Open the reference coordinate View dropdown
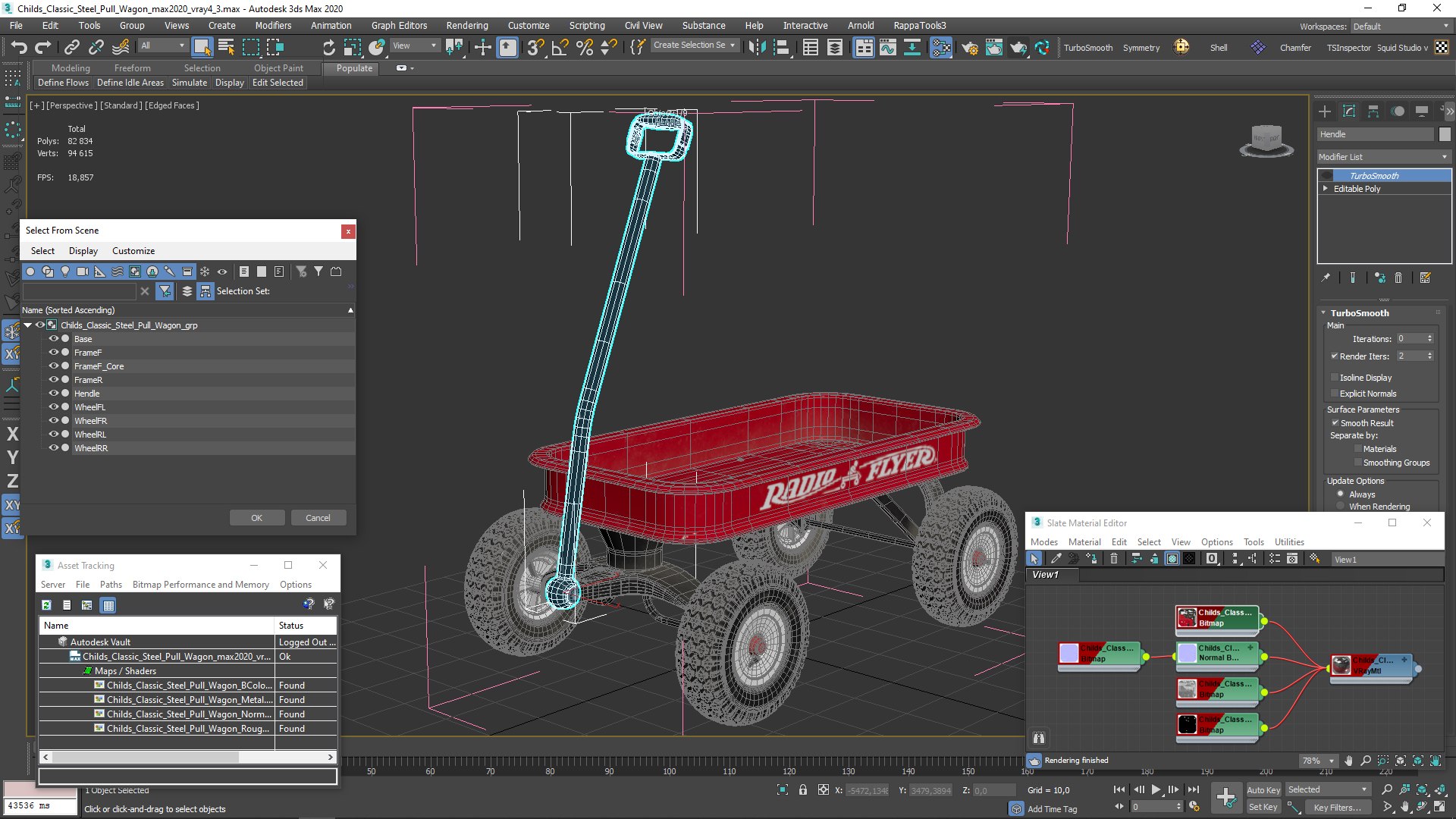 [x=414, y=46]
